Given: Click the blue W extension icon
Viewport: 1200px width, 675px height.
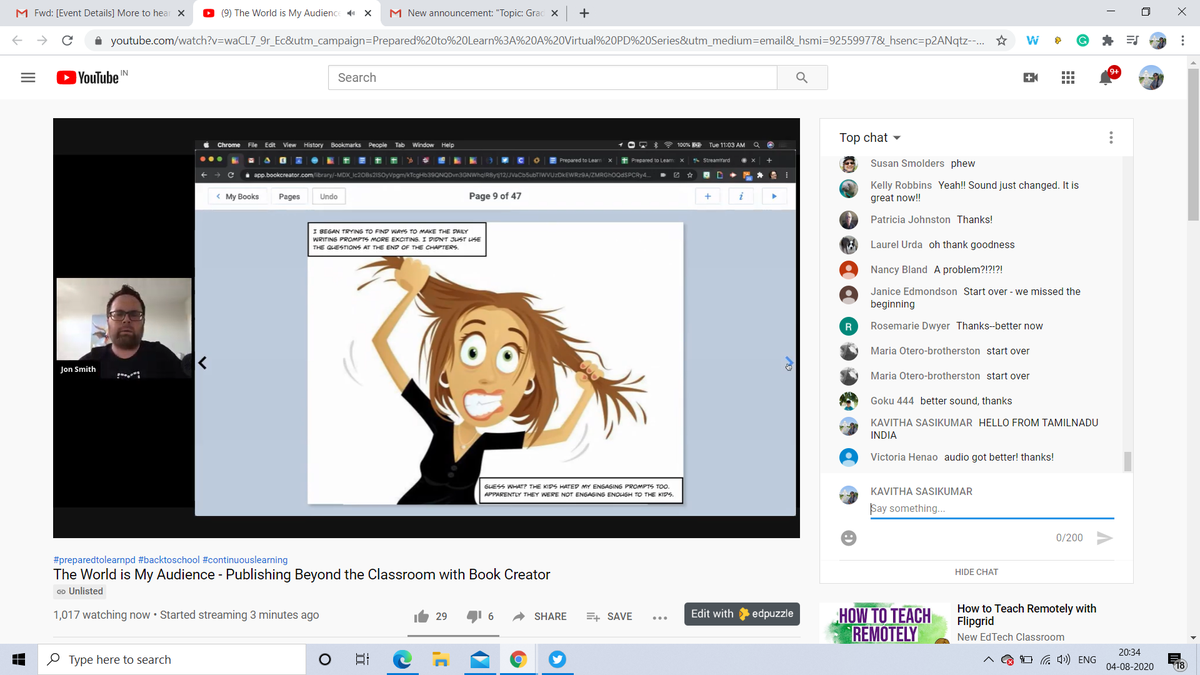Looking at the screenshot, I should click(x=1031, y=40).
